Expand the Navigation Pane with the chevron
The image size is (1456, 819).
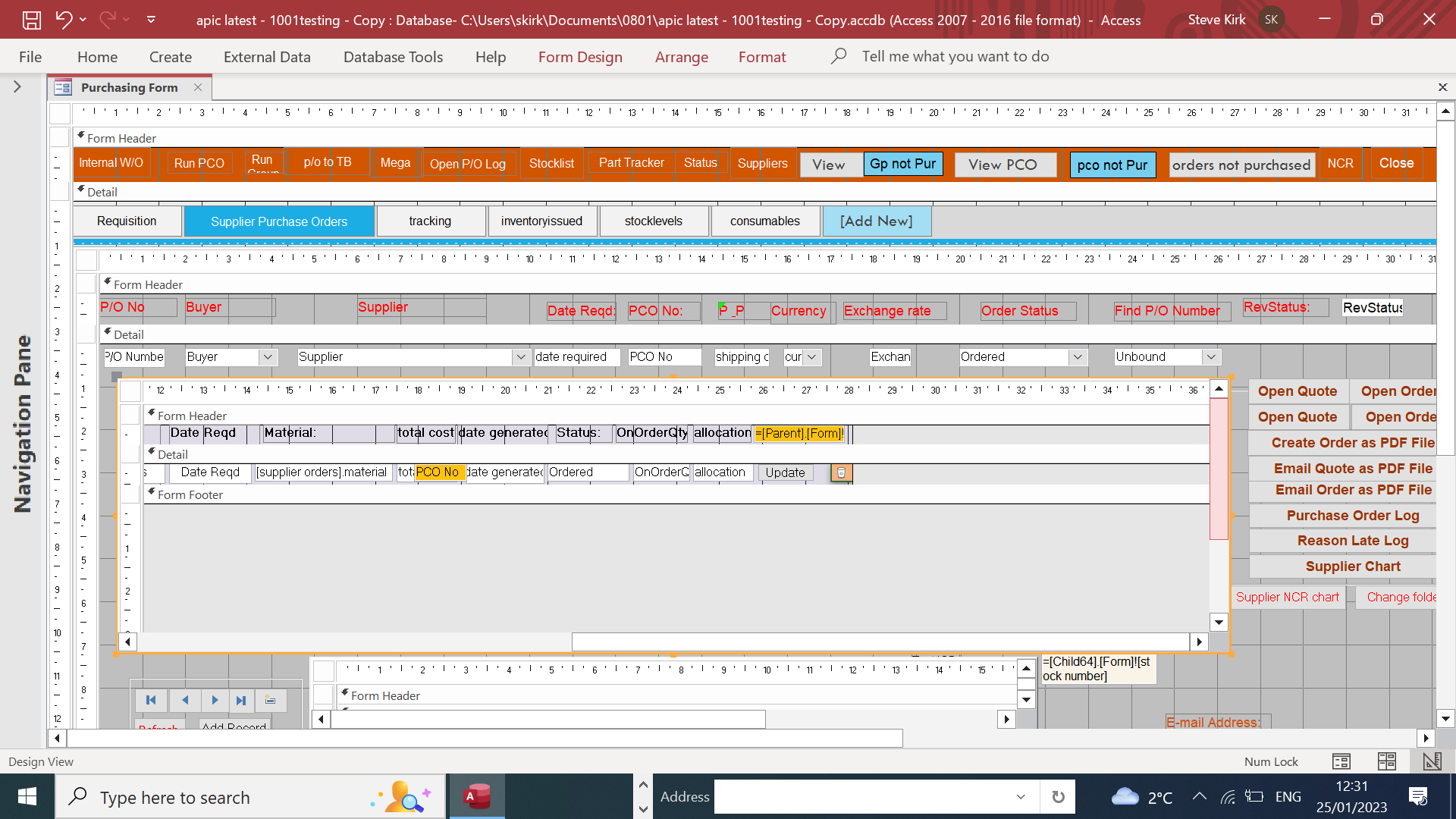point(17,87)
